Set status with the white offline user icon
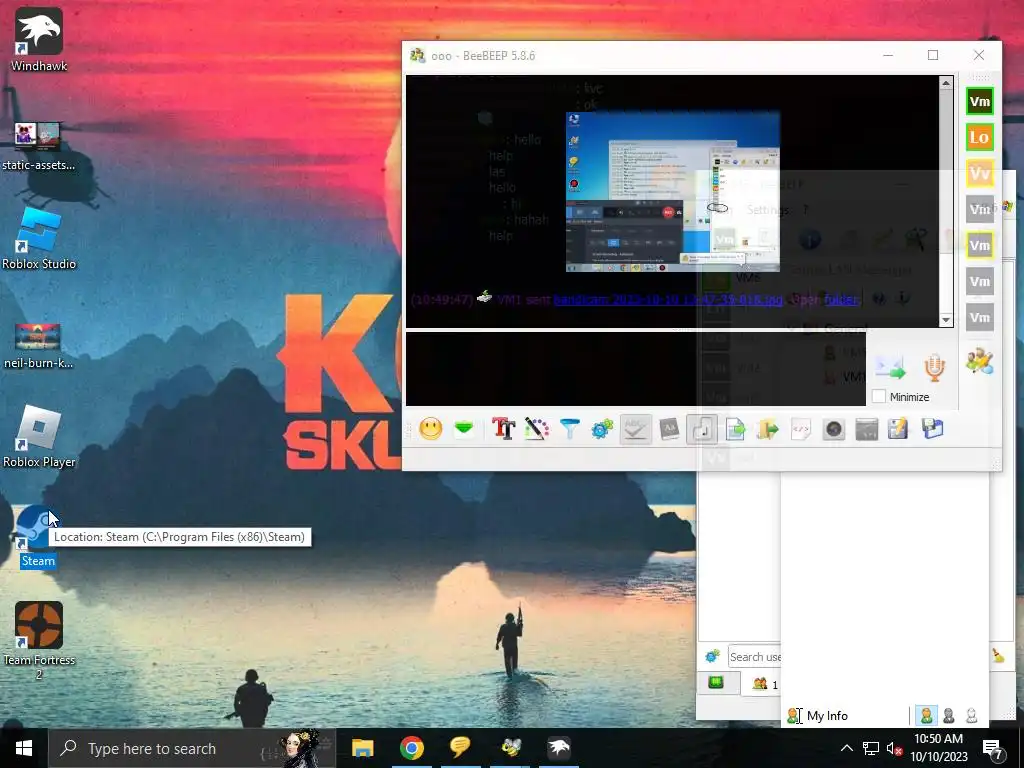The image size is (1024, 768). point(972,716)
